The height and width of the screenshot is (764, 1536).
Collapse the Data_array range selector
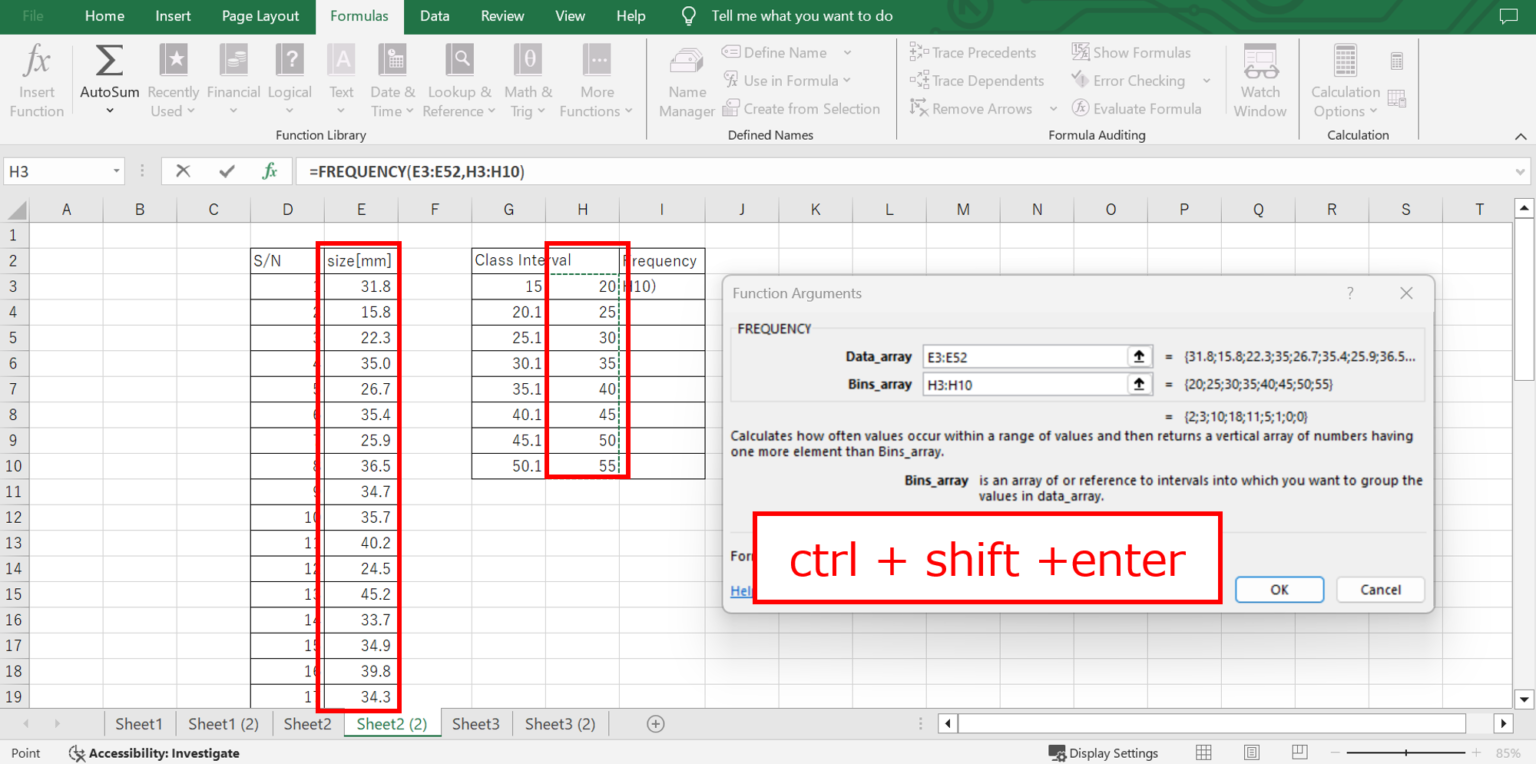click(1138, 357)
